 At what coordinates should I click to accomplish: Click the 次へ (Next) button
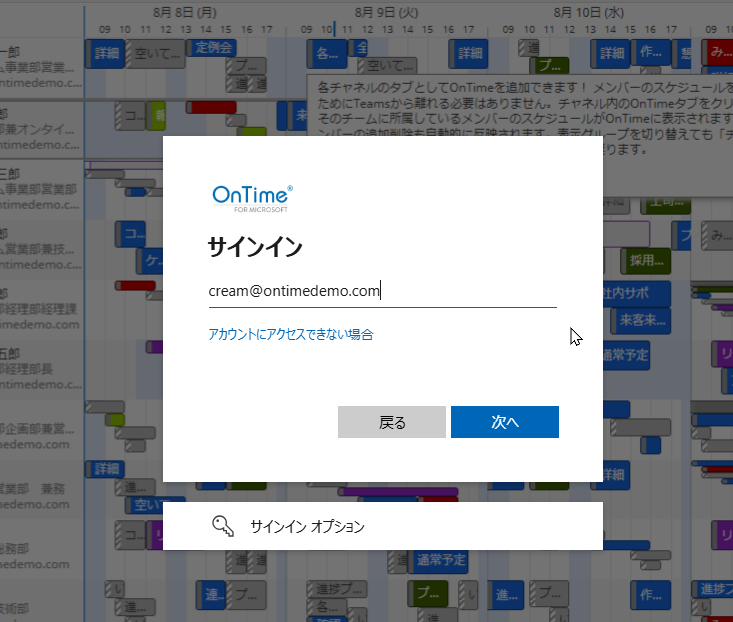[504, 422]
